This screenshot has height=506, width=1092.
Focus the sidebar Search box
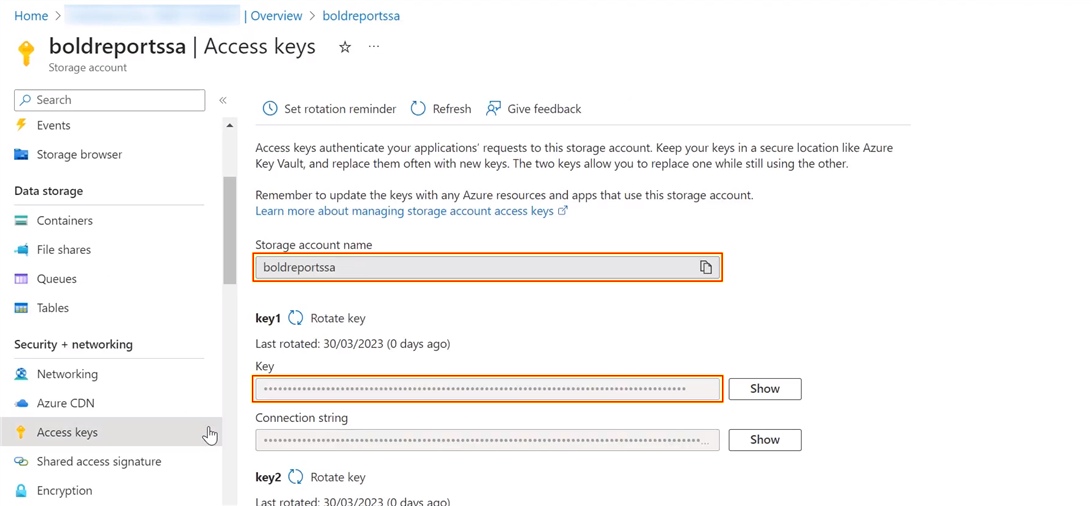(x=109, y=100)
